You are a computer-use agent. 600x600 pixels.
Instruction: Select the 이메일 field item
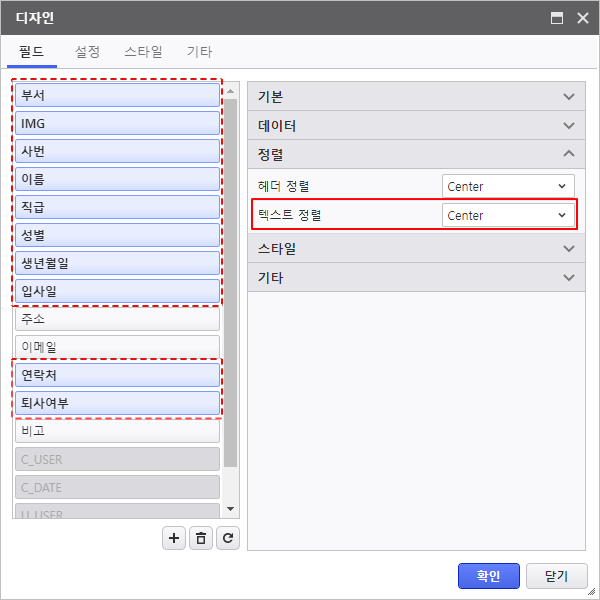point(116,347)
